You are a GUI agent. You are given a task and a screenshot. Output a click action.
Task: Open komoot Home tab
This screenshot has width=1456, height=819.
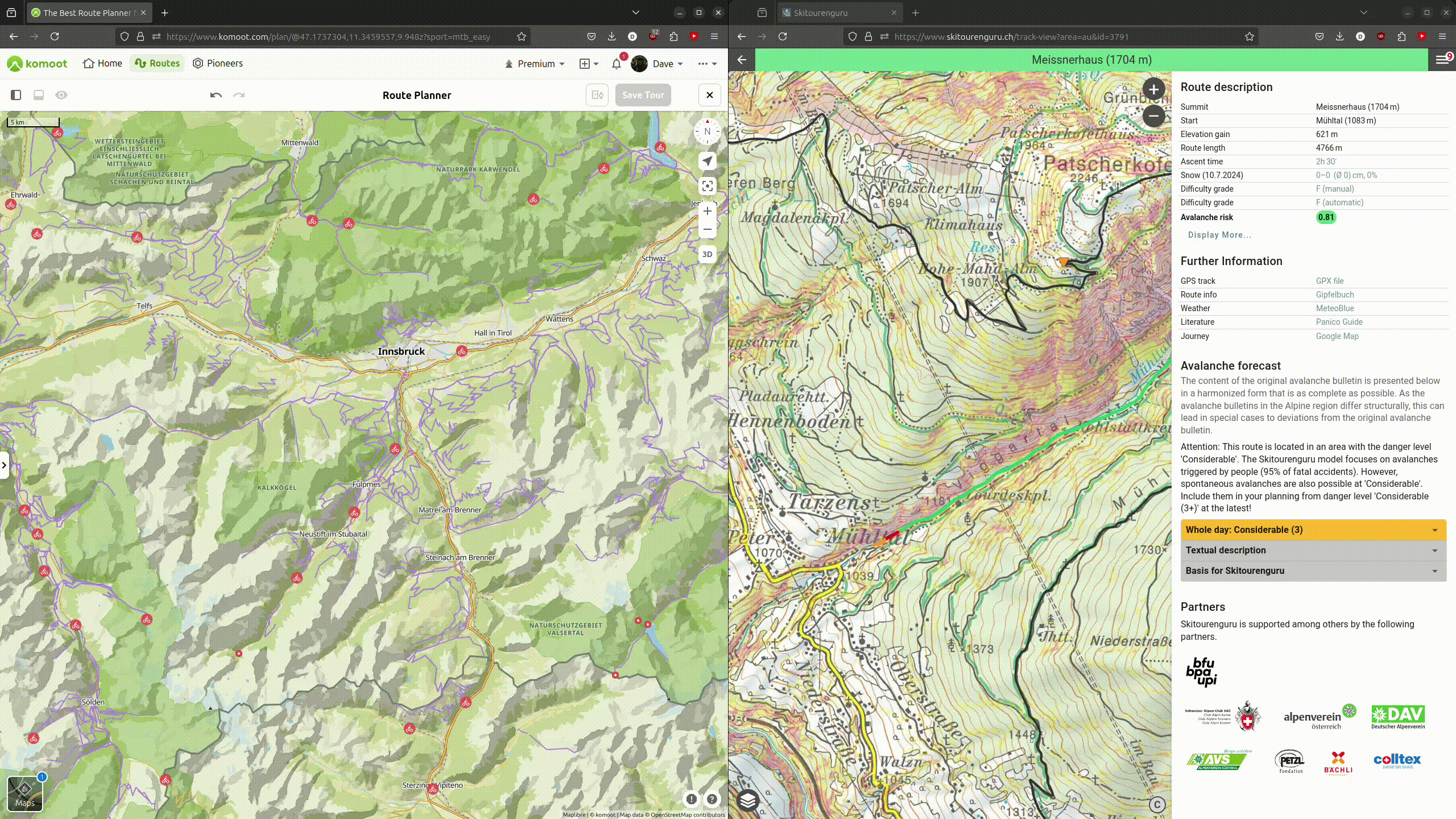tap(102, 63)
